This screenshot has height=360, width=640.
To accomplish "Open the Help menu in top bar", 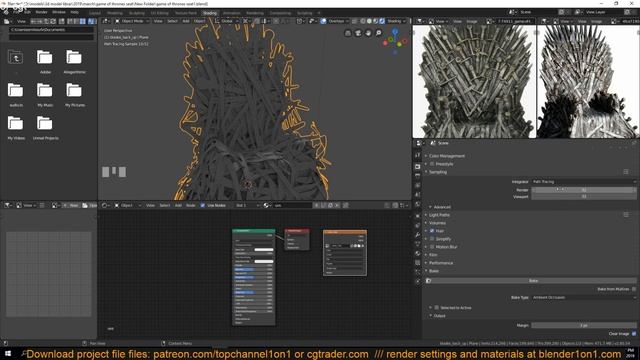I will (x=75, y=12).
